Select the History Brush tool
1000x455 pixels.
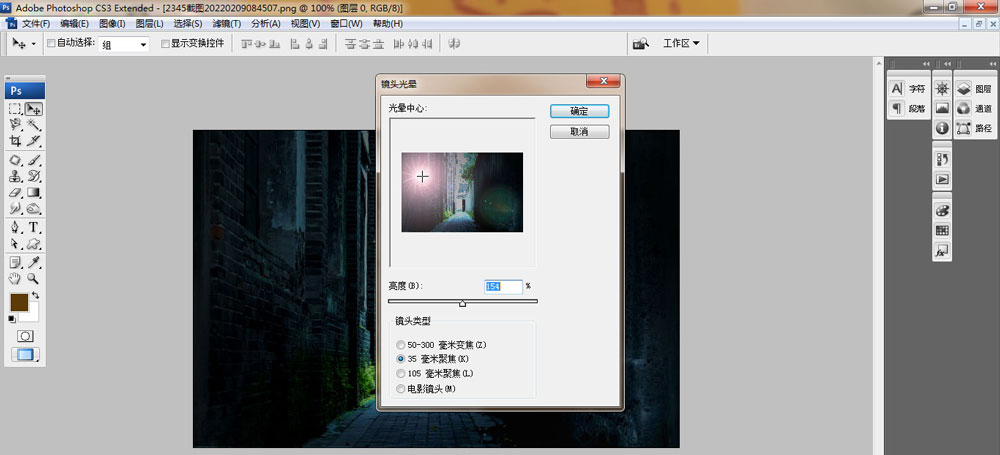[34, 176]
